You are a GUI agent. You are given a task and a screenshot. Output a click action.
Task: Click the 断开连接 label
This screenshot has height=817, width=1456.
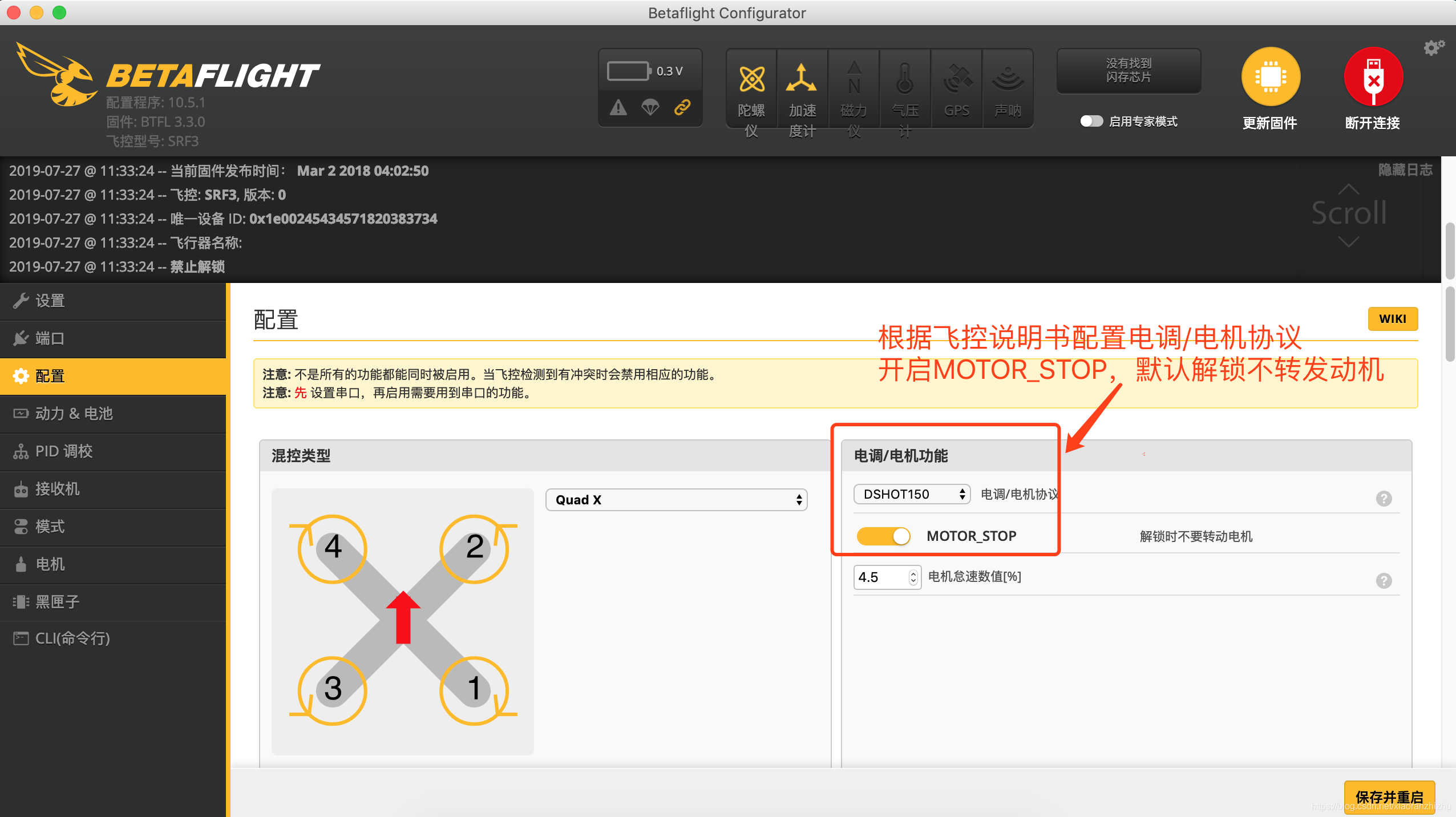tap(1373, 123)
